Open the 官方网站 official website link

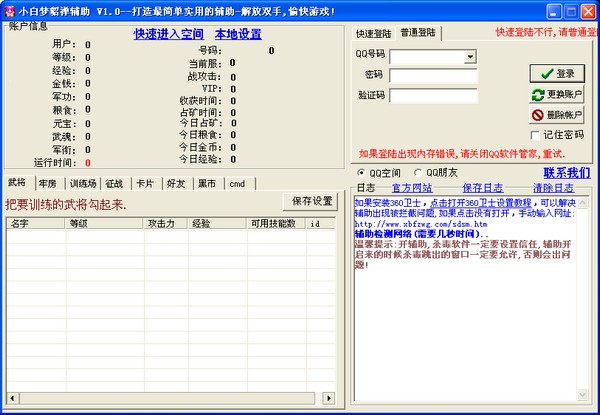pyautogui.click(x=412, y=188)
